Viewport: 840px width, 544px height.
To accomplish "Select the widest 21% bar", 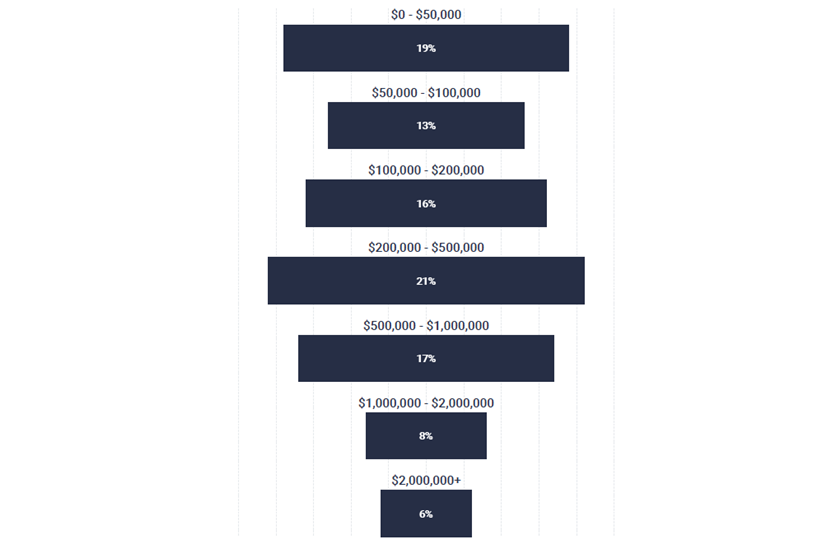I will (x=426, y=281).
